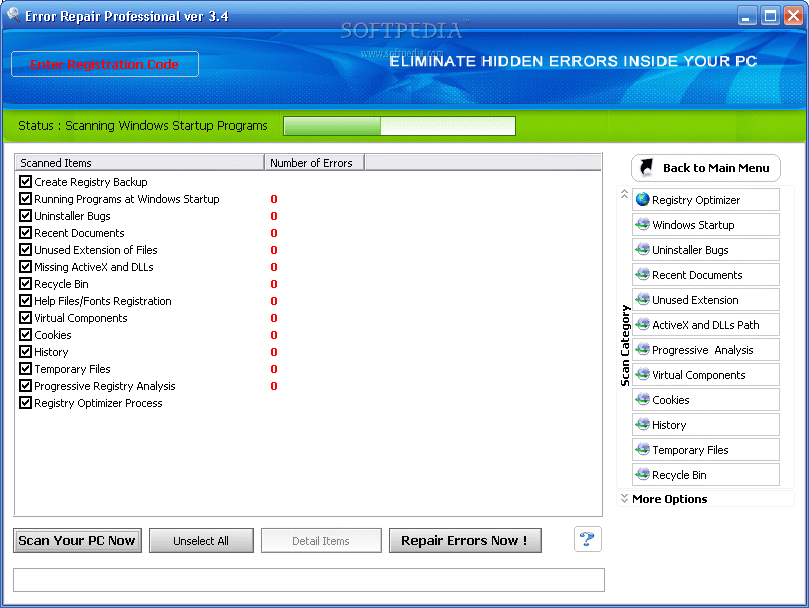Select Cookies in Scan Category panel
The width and height of the screenshot is (809, 608).
click(x=706, y=399)
